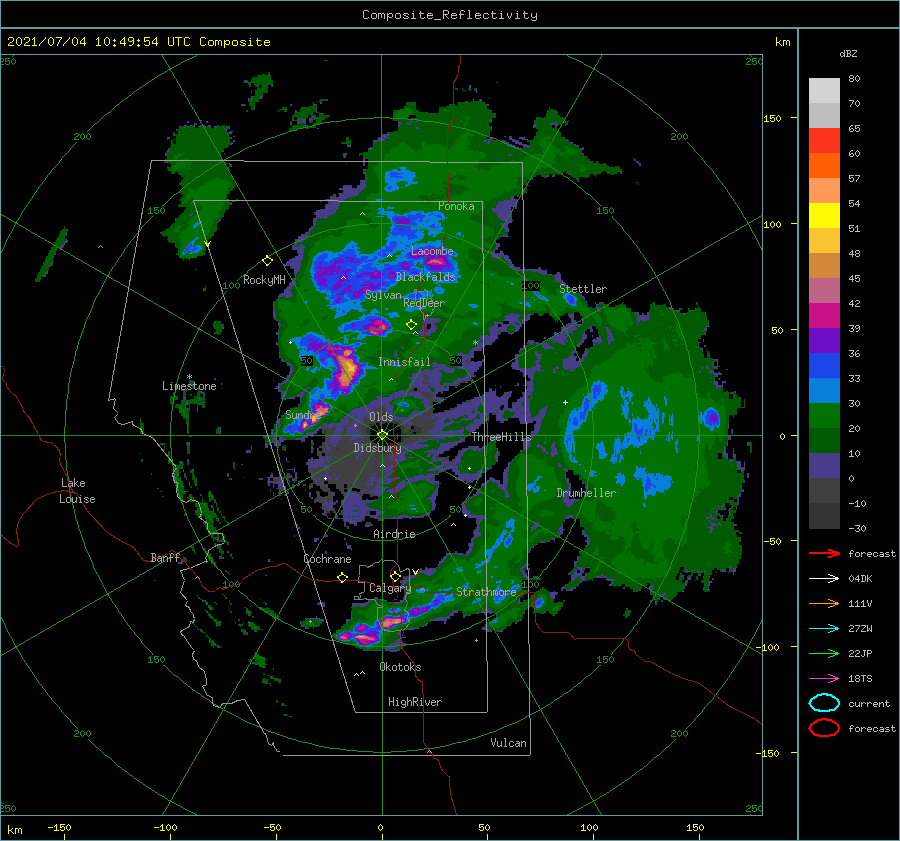The width and height of the screenshot is (900, 841).
Task: Click the white 04DK arrow legend icon
Action: (824, 579)
